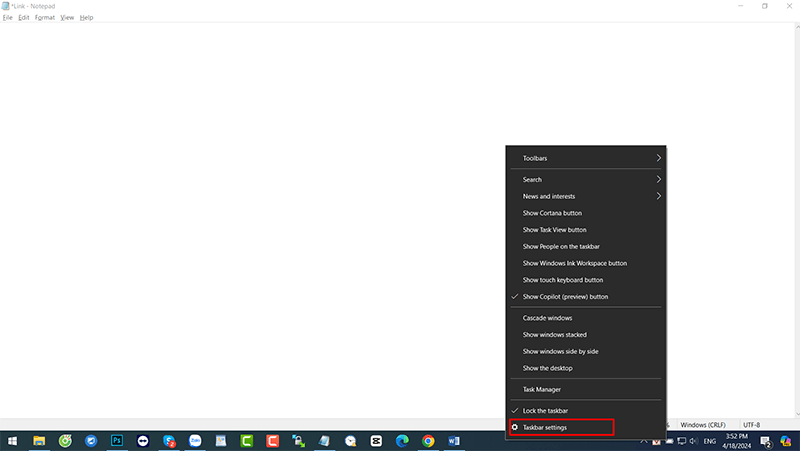Choose Show windows side by side
Image resolution: width=800 pixels, height=451 pixels.
(586, 352)
